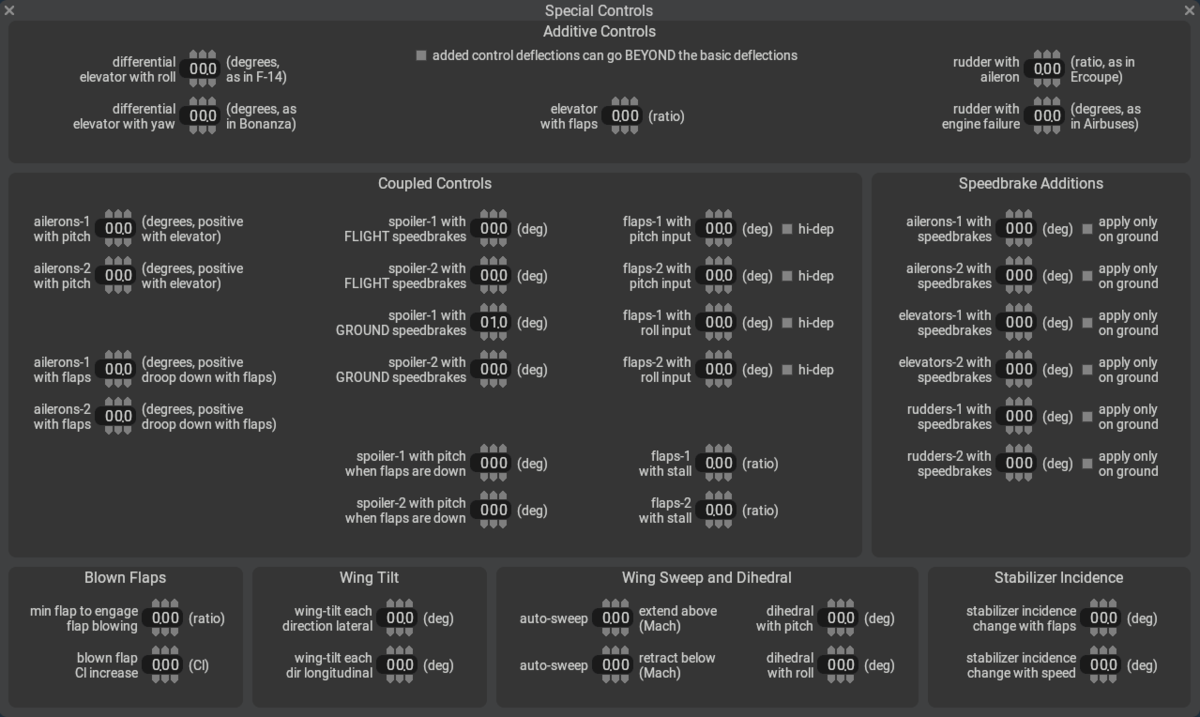Click the dihedral with roll degree field

tap(841, 665)
